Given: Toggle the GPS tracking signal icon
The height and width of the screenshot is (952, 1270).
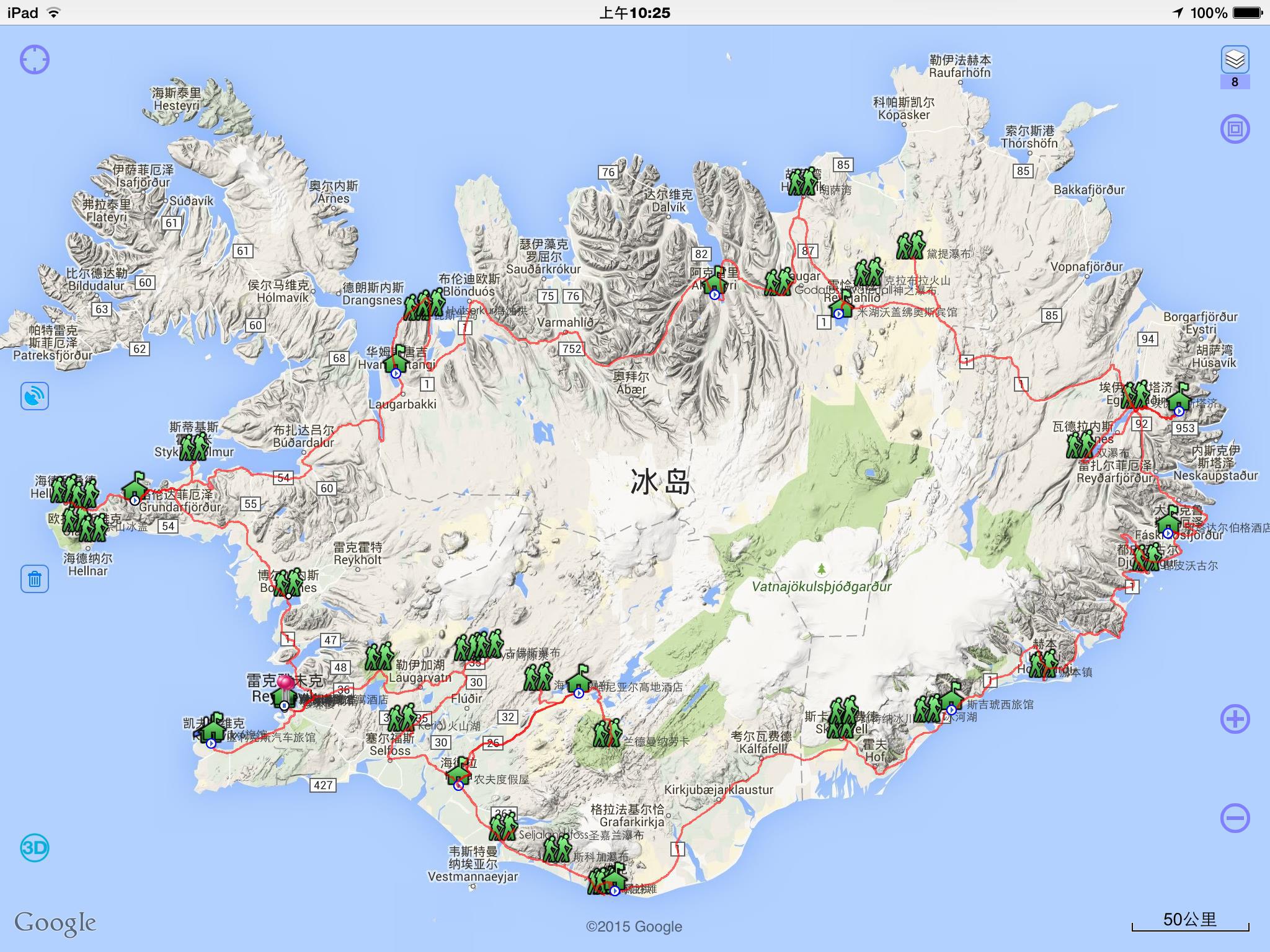Looking at the screenshot, I should click(35, 396).
